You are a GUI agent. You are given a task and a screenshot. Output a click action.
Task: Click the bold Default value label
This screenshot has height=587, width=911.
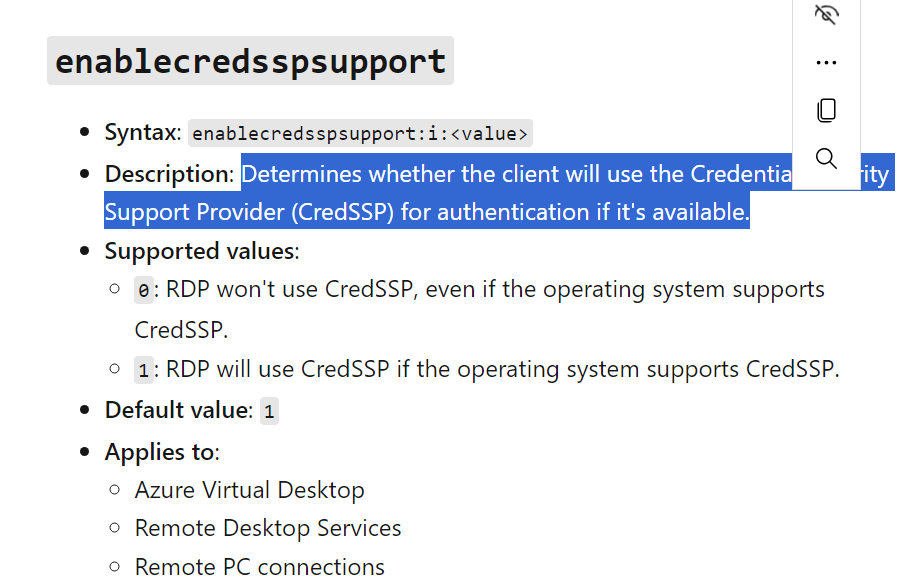(179, 410)
